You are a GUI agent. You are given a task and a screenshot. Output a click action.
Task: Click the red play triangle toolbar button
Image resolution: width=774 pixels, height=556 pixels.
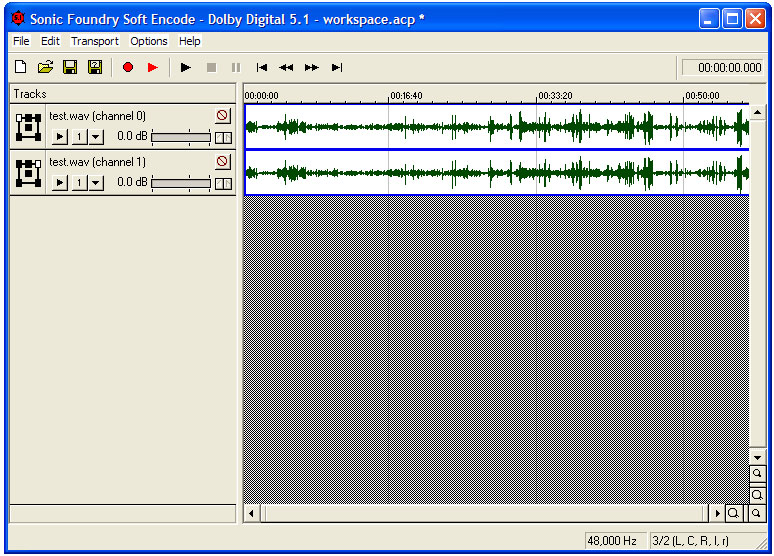click(153, 67)
